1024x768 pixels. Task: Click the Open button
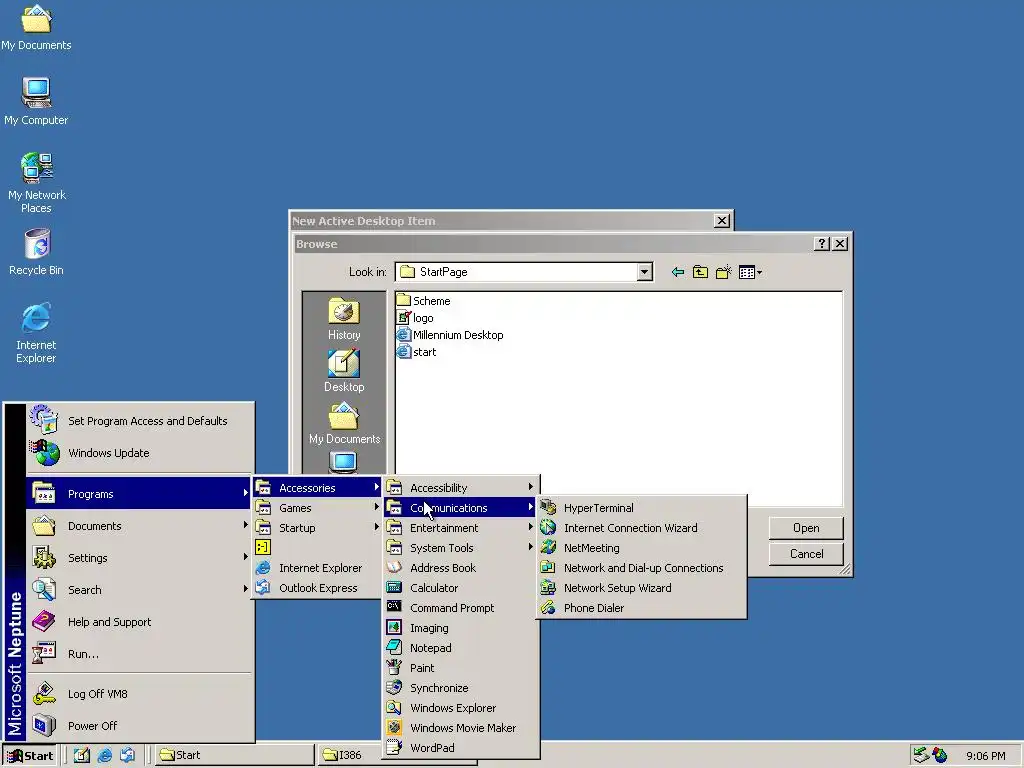pos(806,528)
